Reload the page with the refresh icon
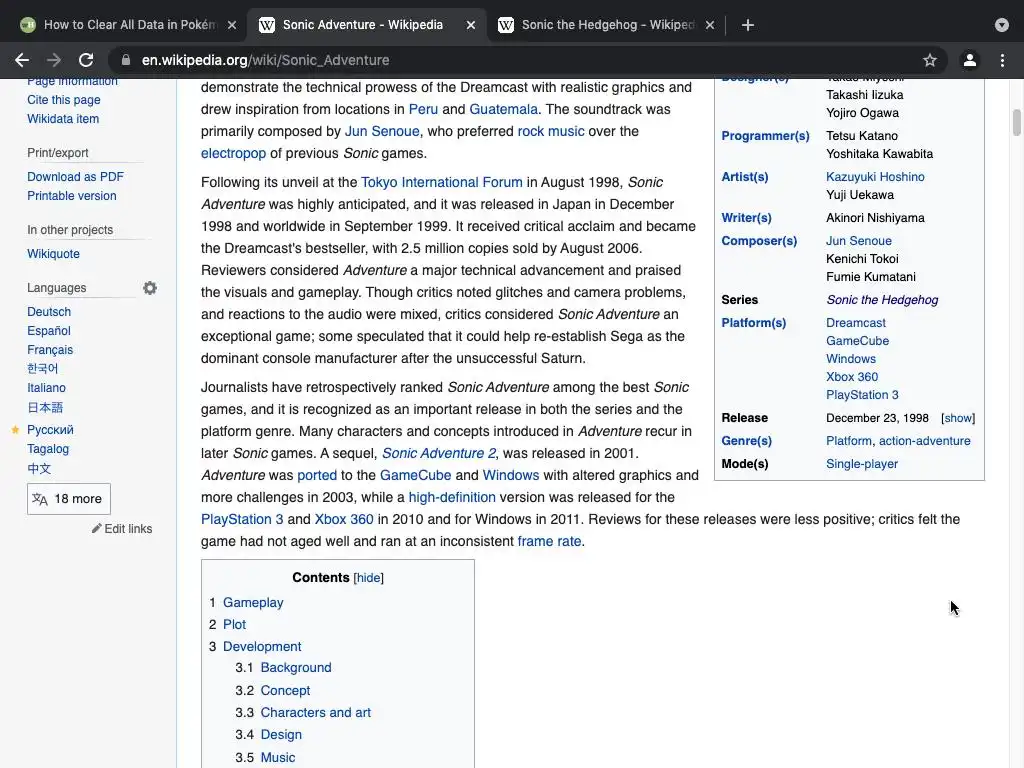The height and width of the screenshot is (768, 1024). pos(86,60)
